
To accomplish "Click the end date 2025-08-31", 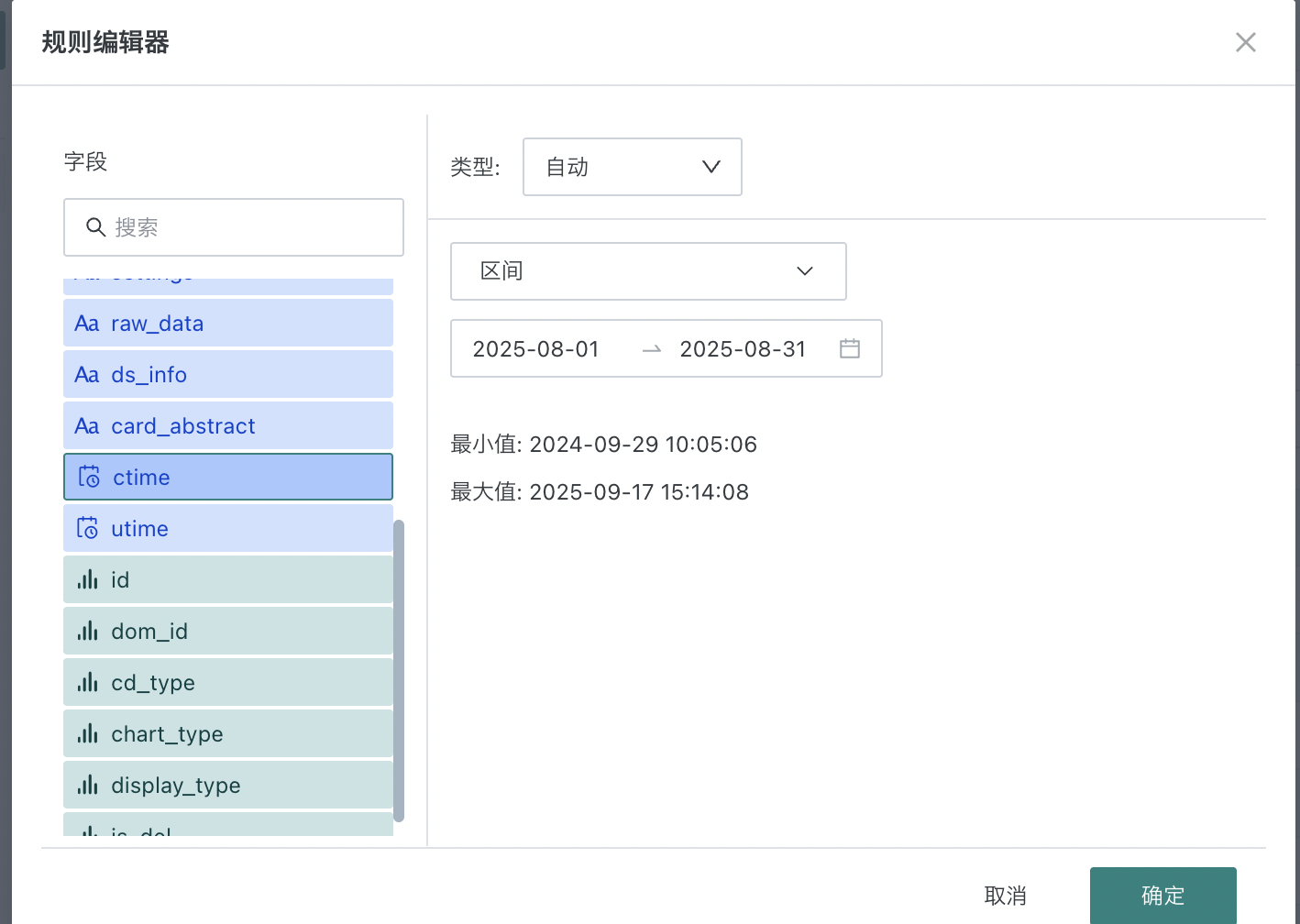I will 744,349.
